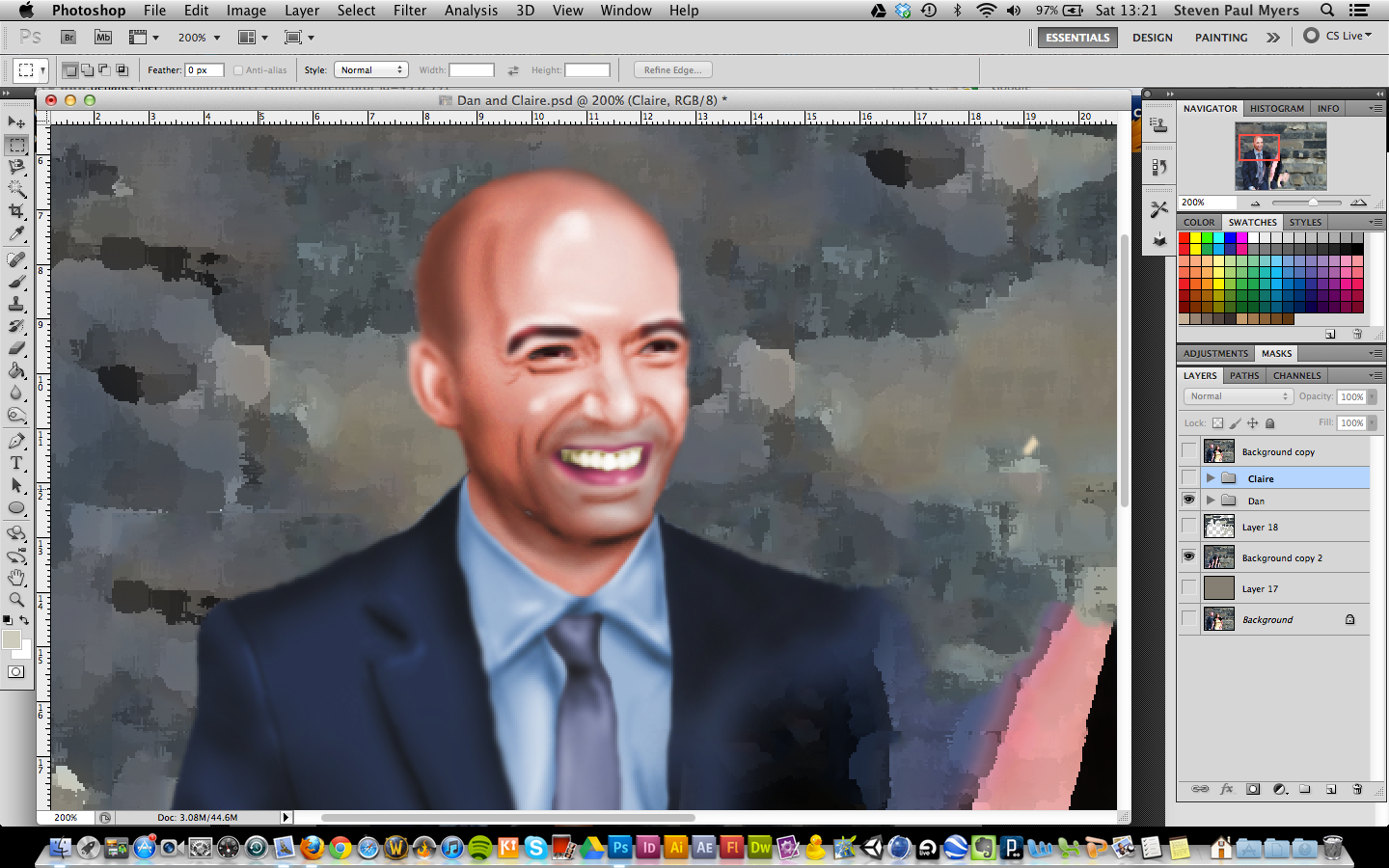
Task: Show Layer 17 visibility
Action: coord(1188,588)
